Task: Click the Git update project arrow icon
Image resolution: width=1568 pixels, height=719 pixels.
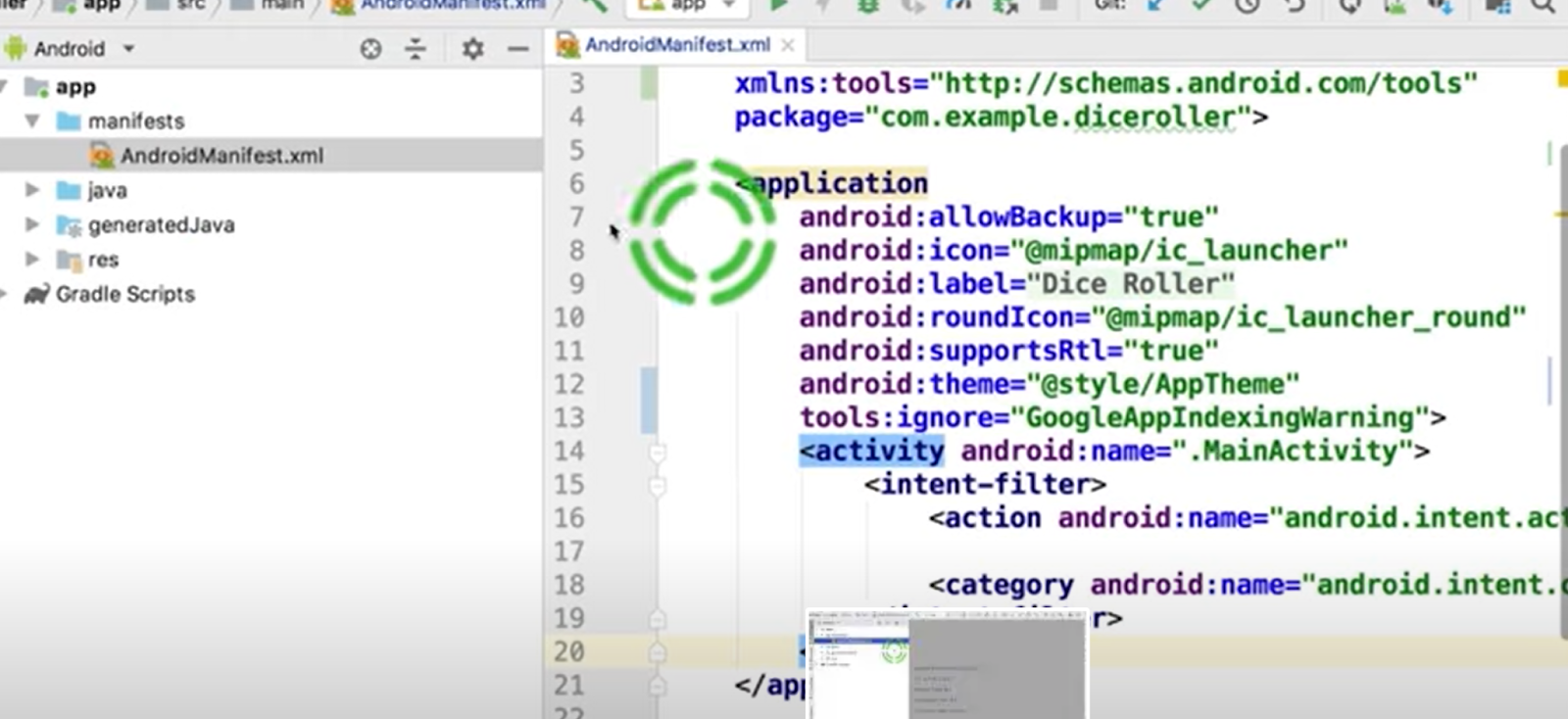Action: [1156, 6]
